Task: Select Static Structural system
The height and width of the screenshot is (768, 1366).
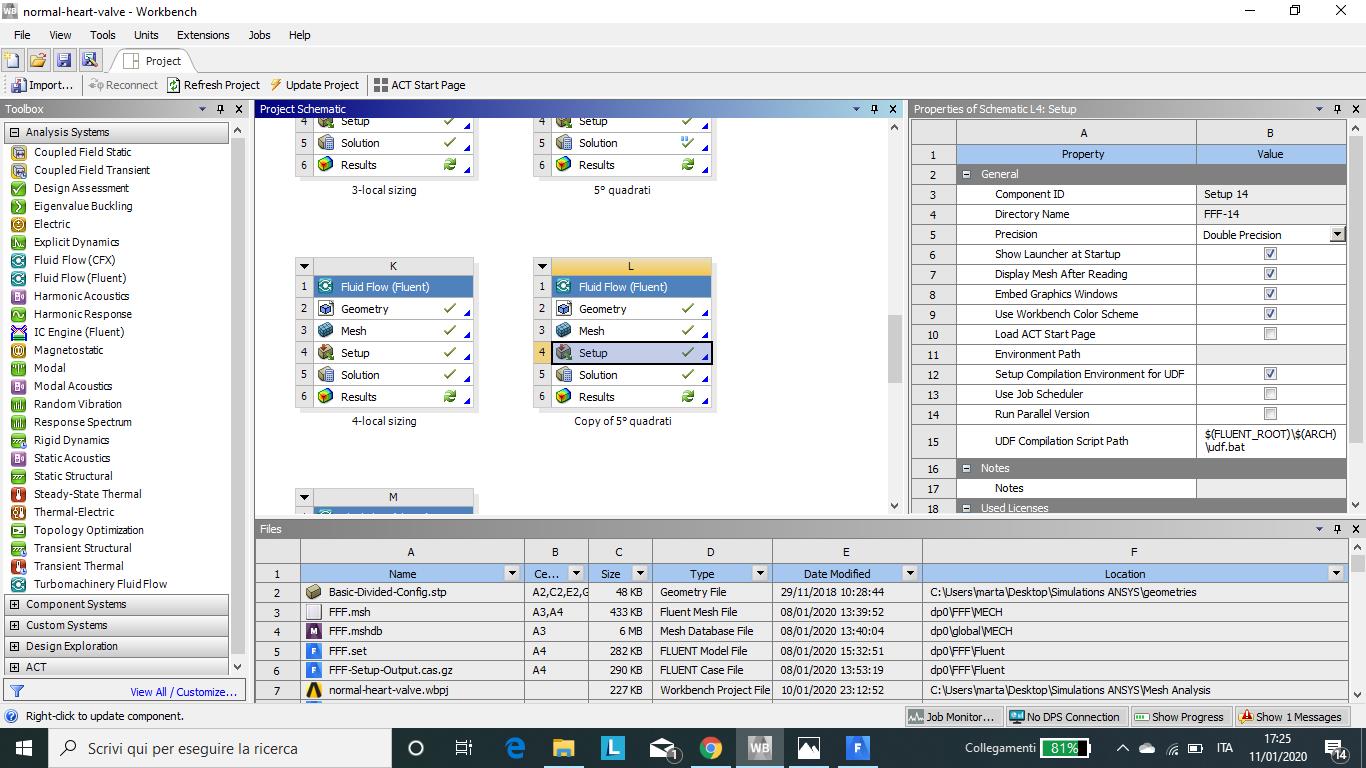Action: [x=73, y=476]
